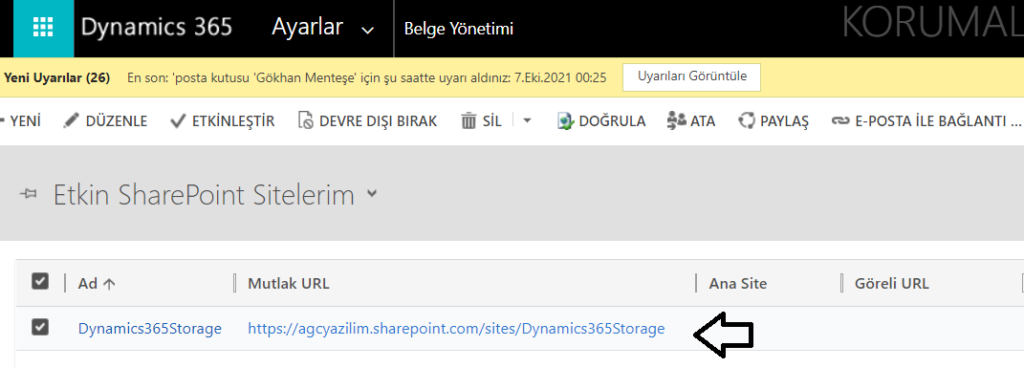Viewport: 1024px width, 368px height.
Task: Click the ETKİNLEŞTİR checkmark icon
Action: [x=178, y=121]
